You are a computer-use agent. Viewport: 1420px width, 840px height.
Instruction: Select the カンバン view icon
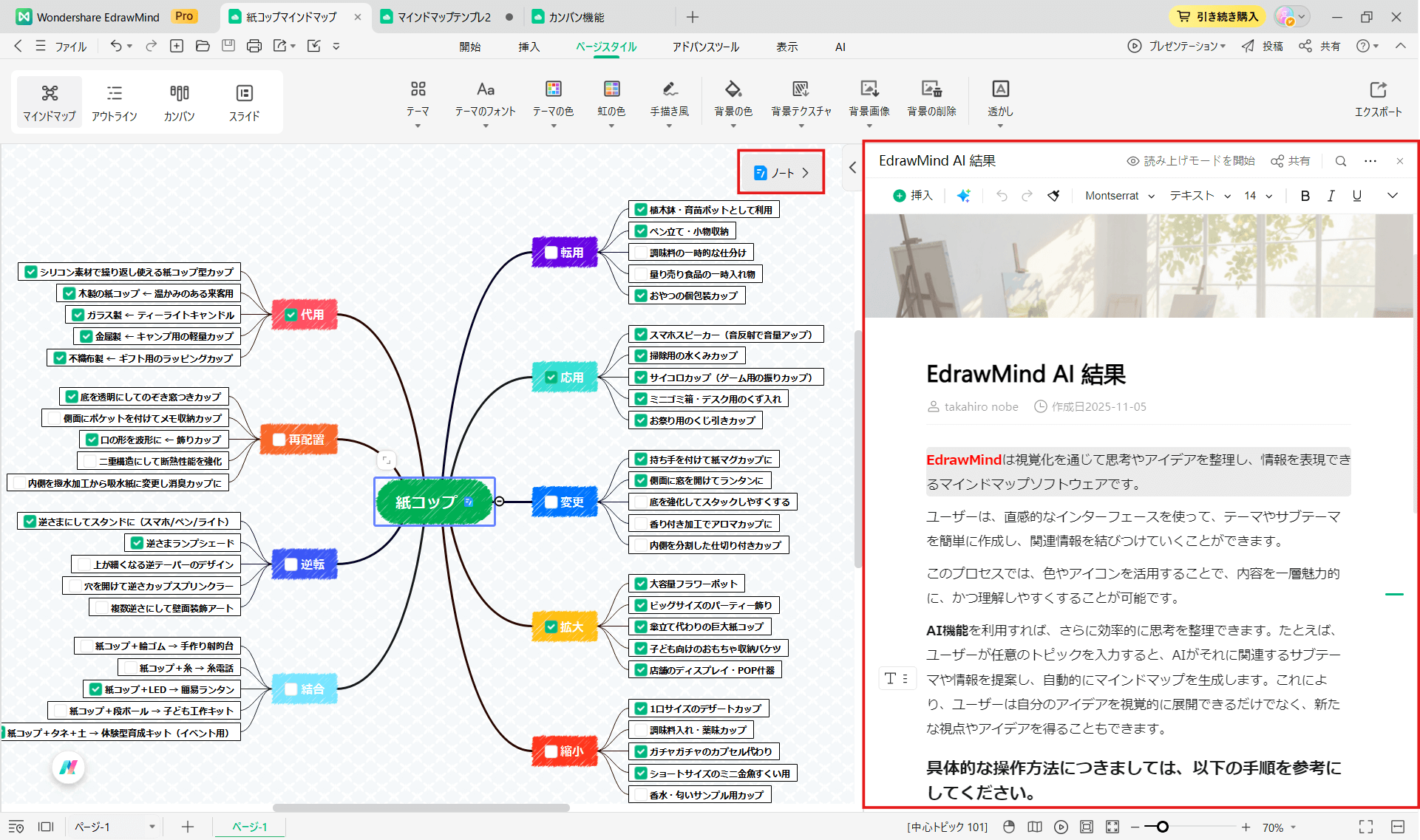(x=178, y=101)
